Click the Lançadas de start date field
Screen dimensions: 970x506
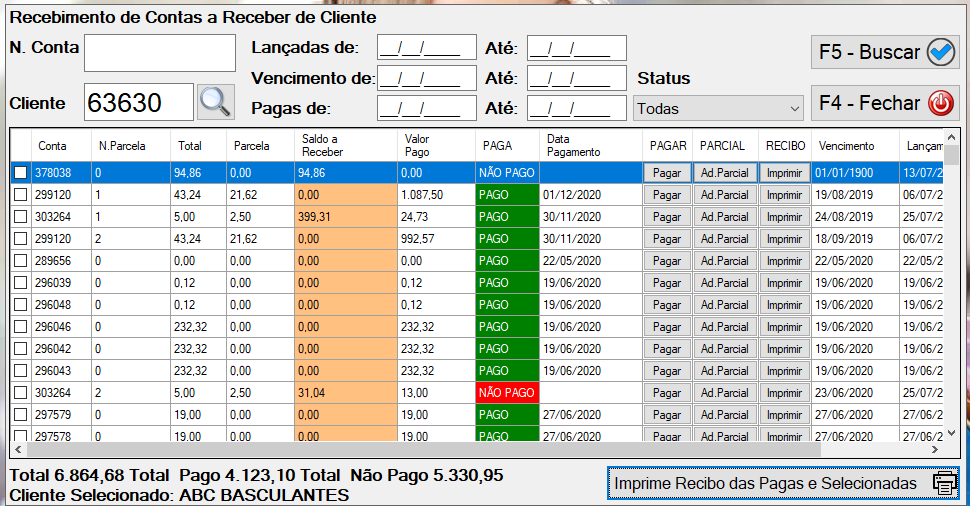point(427,48)
